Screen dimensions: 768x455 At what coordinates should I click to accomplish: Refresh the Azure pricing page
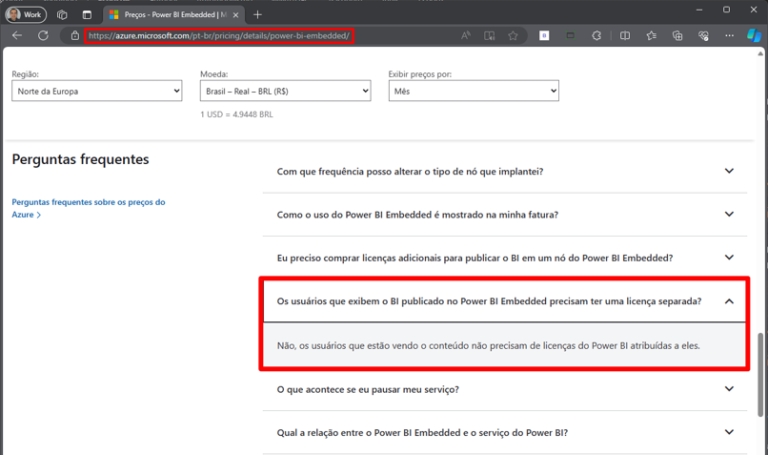(43, 35)
